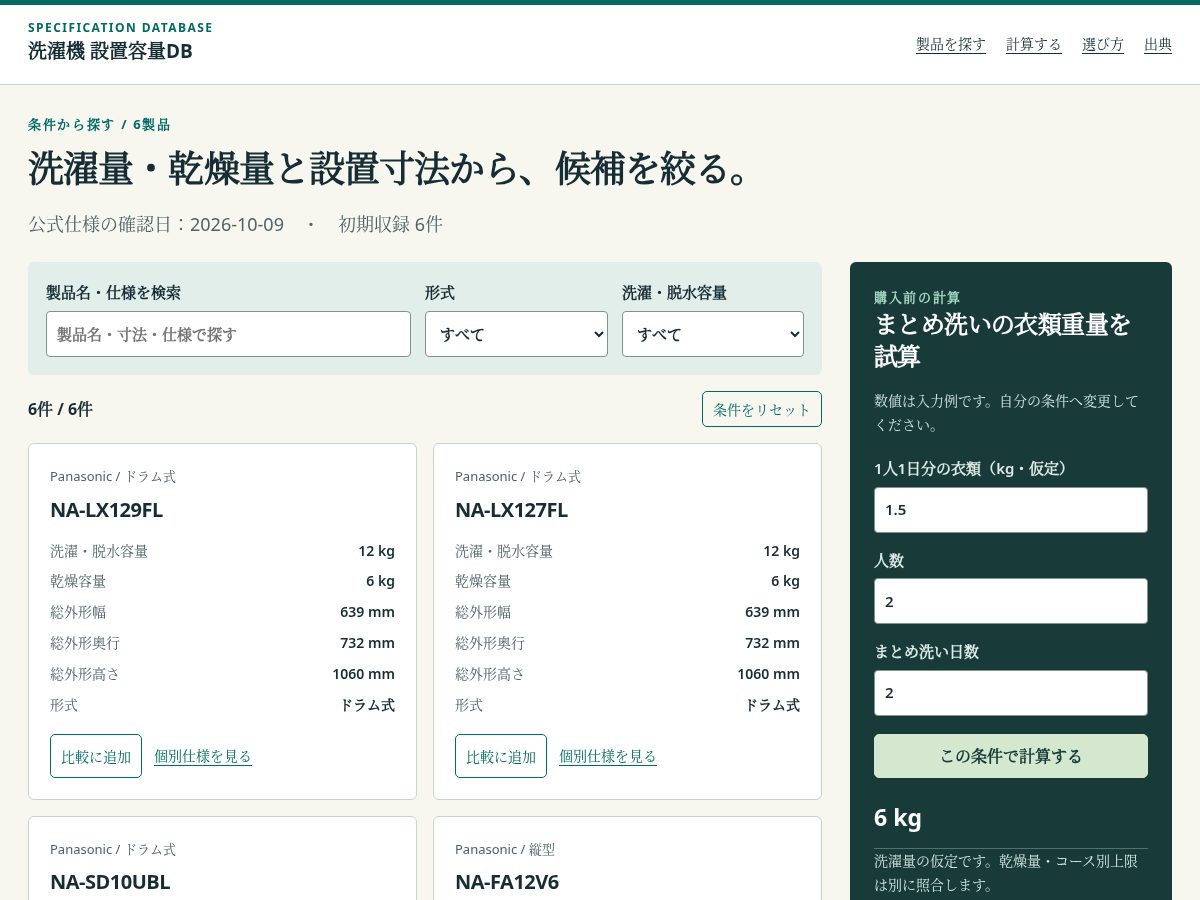Click the NA-LX127FL product title

tap(511, 510)
